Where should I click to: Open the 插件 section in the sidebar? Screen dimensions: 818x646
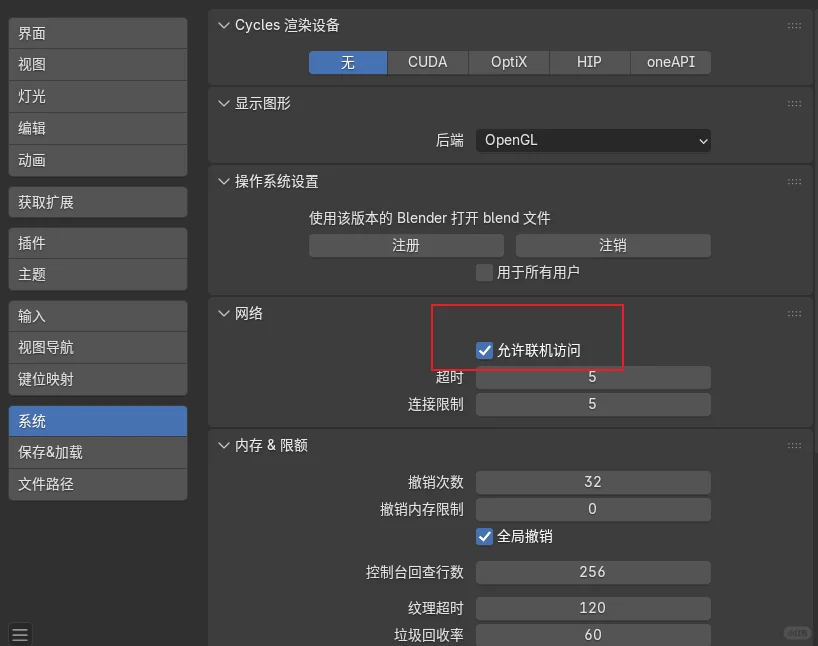click(97, 242)
